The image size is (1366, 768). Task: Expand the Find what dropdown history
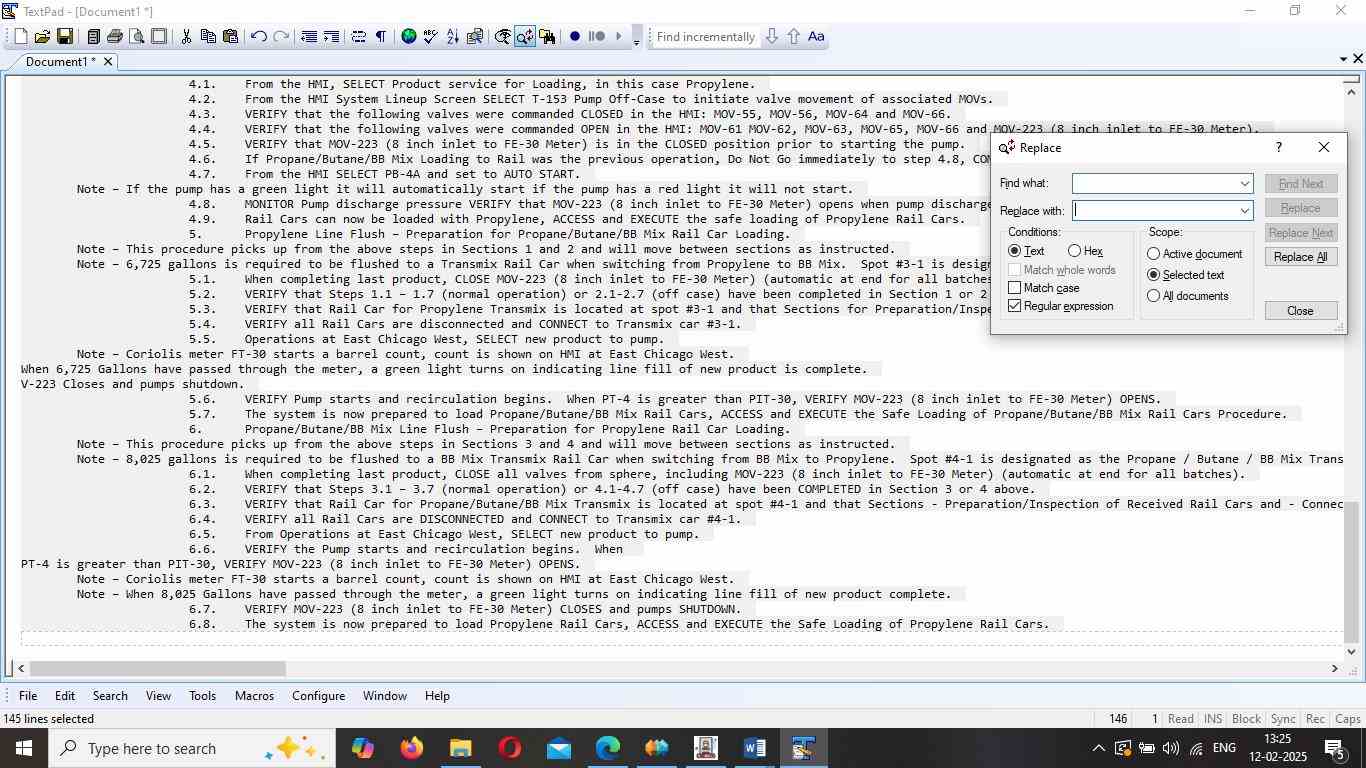click(x=1244, y=184)
